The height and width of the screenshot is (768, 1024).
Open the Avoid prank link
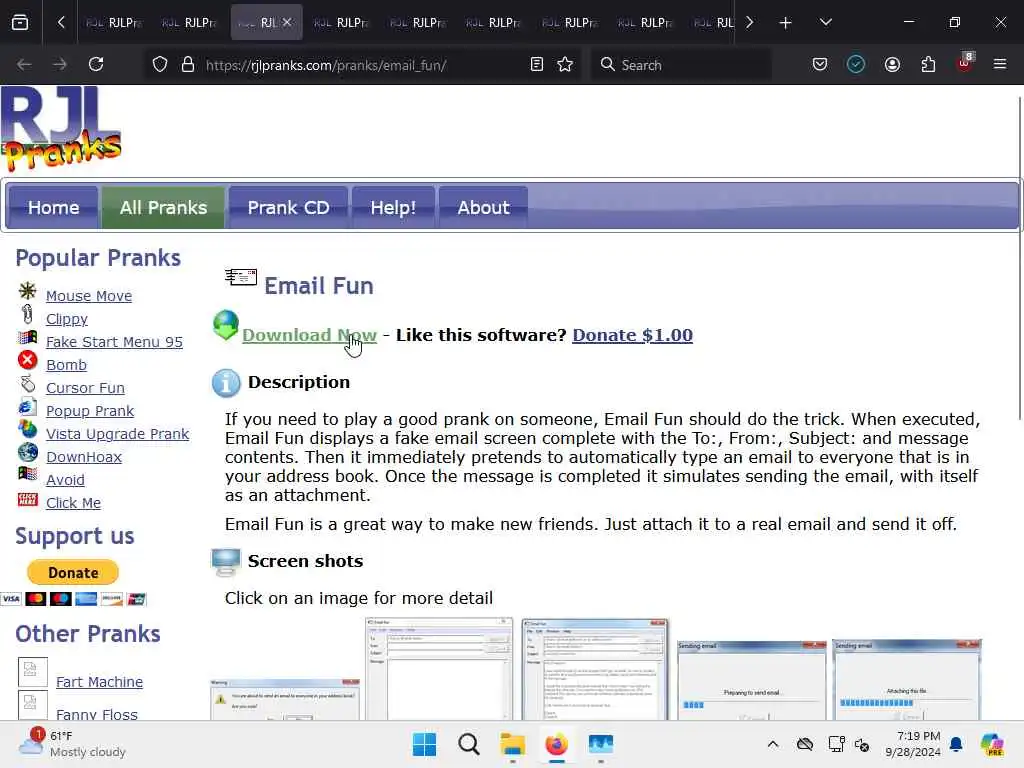point(65,480)
